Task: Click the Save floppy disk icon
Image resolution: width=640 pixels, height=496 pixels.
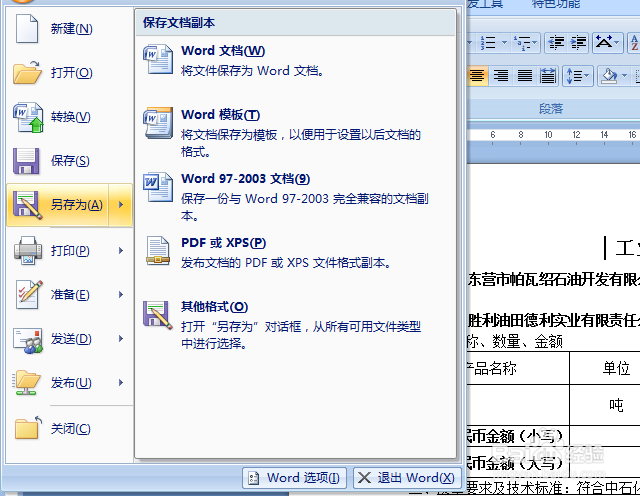Action: tap(26, 161)
